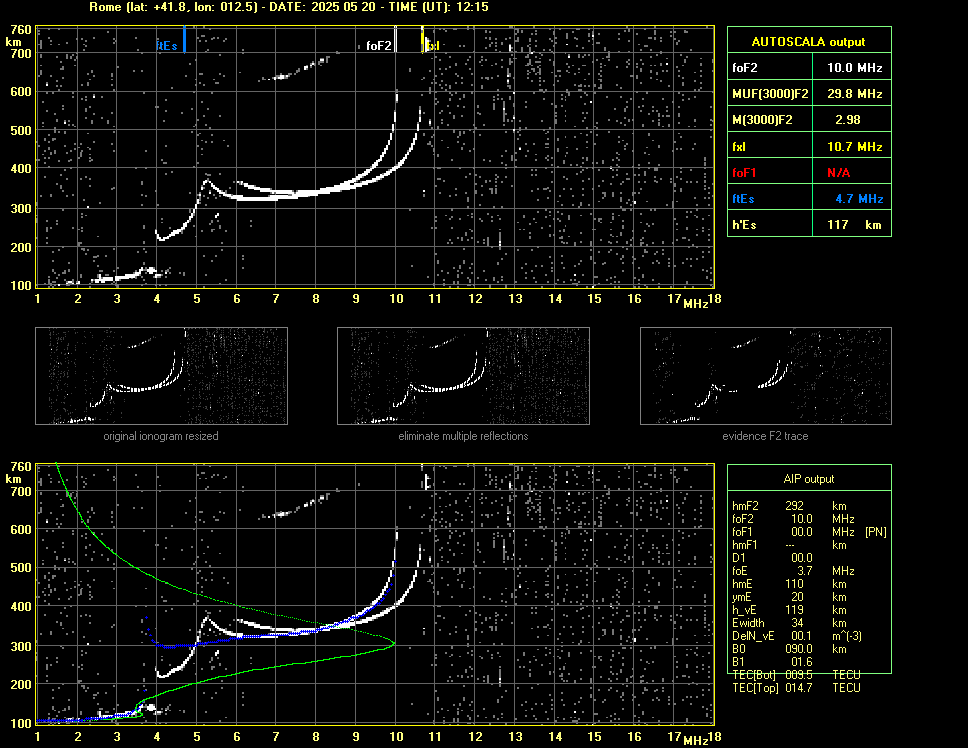This screenshot has height=748, width=968.
Task: Click the MUF(3000)F2 label in AUTOSCALA table
Action: click(770, 94)
